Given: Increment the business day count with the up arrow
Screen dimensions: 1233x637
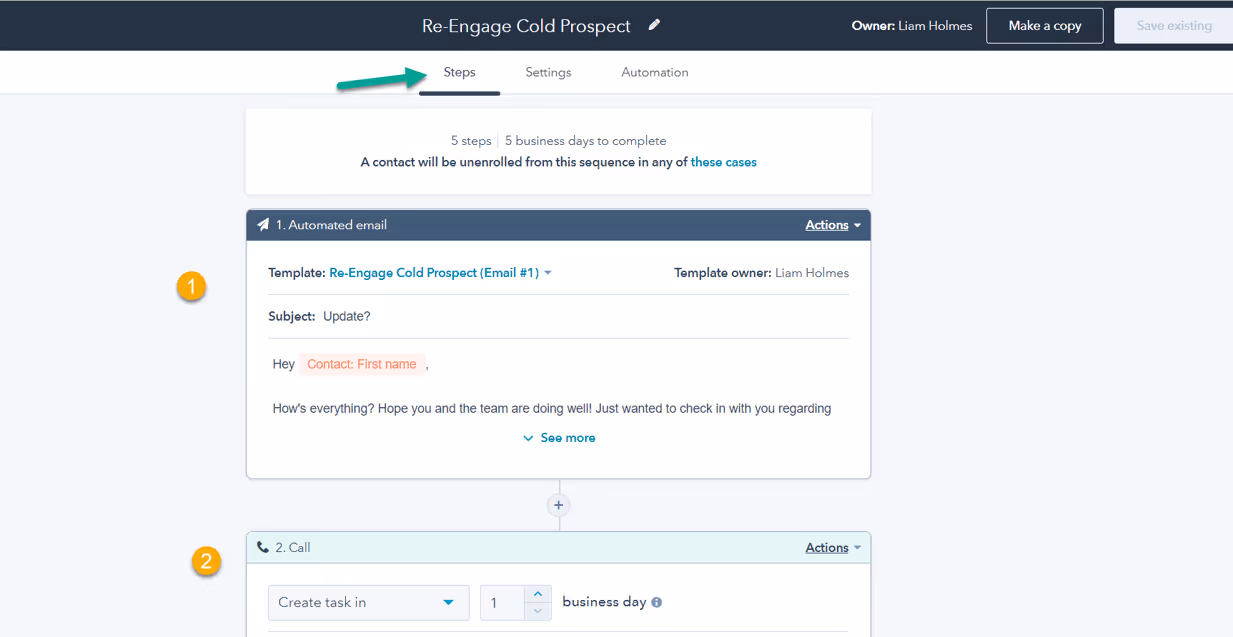Looking at the screenshot, I should point(536,594).
